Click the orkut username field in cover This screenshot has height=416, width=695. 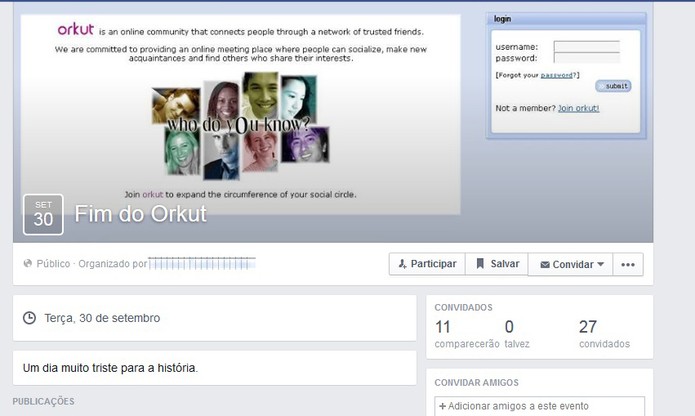pos(586,47)
